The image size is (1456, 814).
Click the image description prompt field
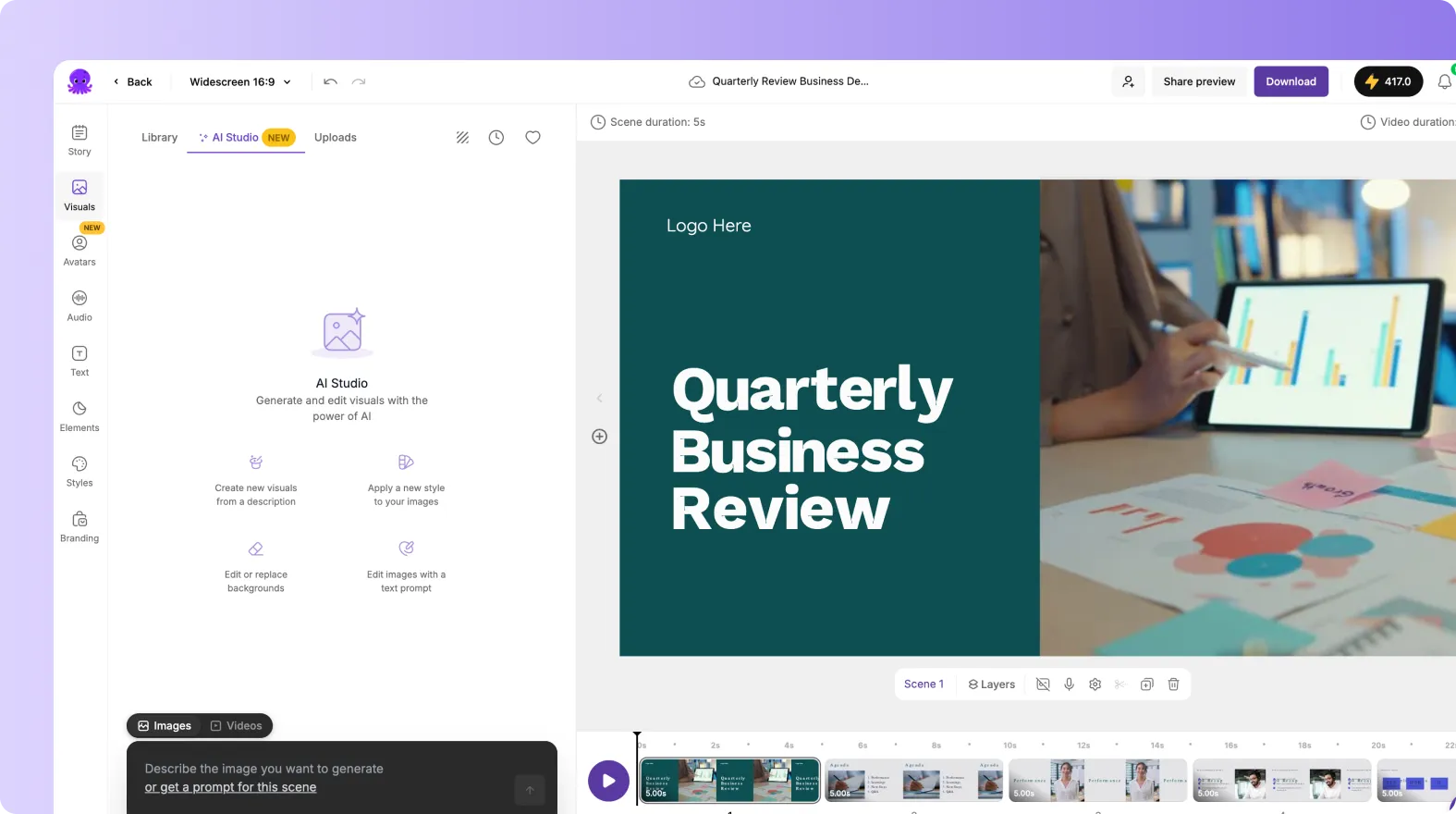342,777
